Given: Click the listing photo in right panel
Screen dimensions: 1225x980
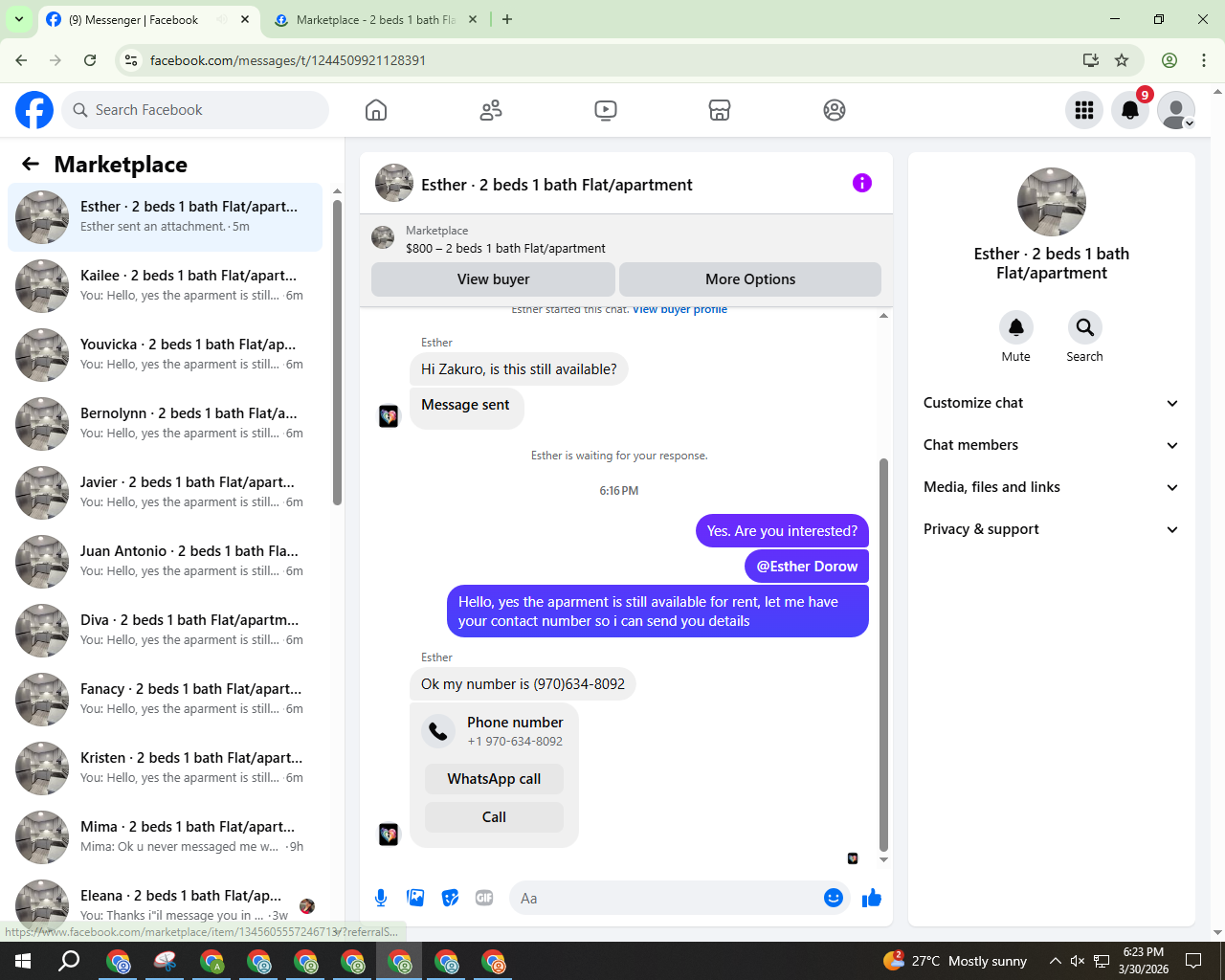Looking at the screenshot, I should (1052, 202).
